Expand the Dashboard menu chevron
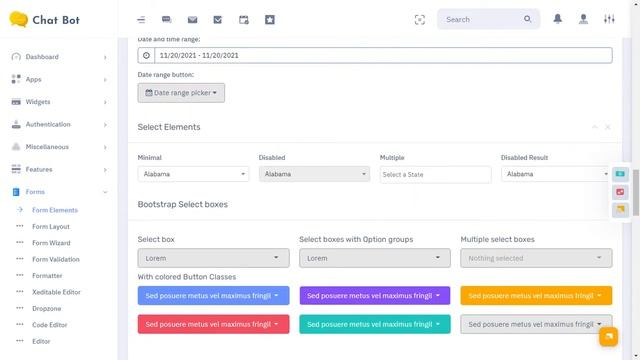This screenshot has height=360, width=640. 105,57
